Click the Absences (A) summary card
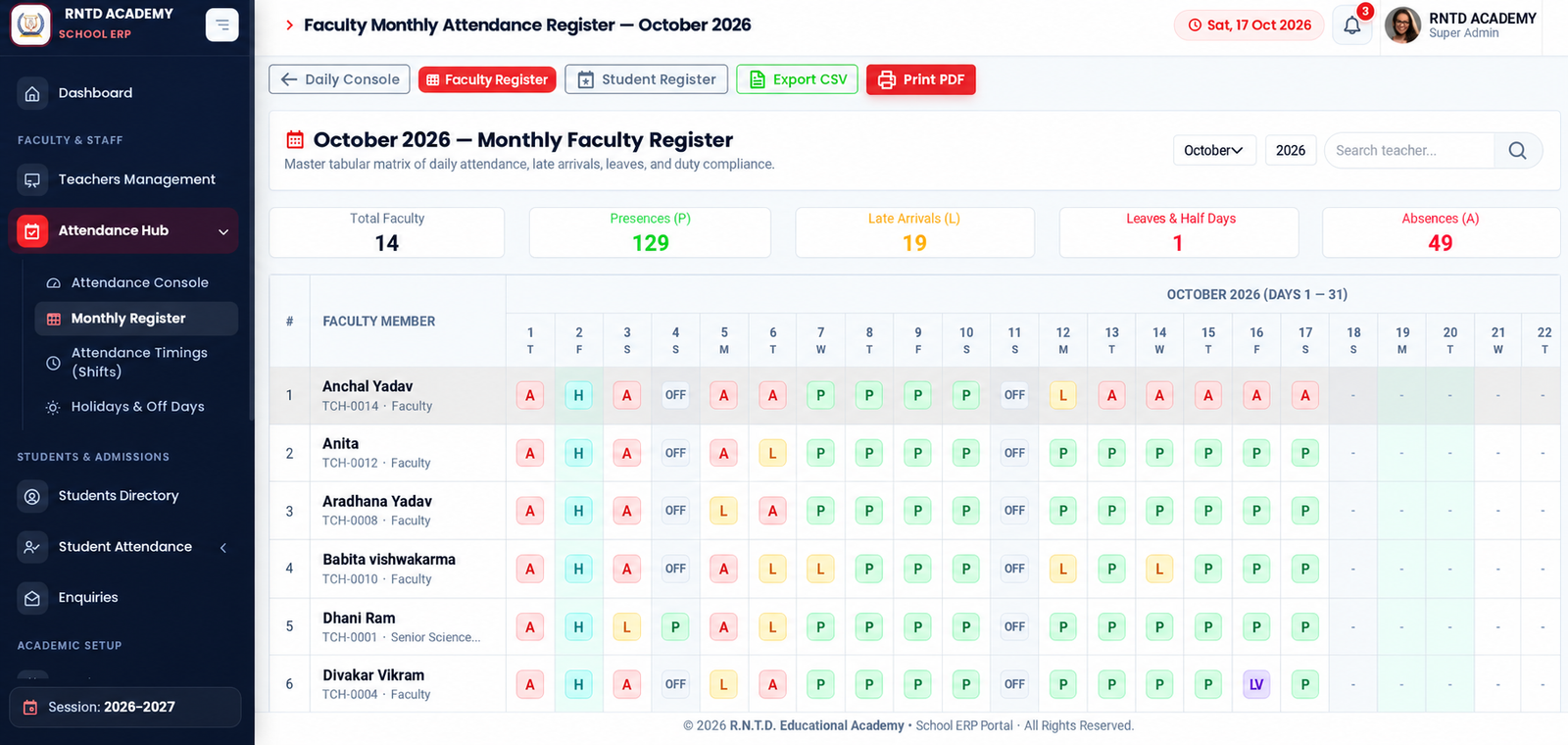The height and width of the screenshot is (745, 1568). (1441, 232)
